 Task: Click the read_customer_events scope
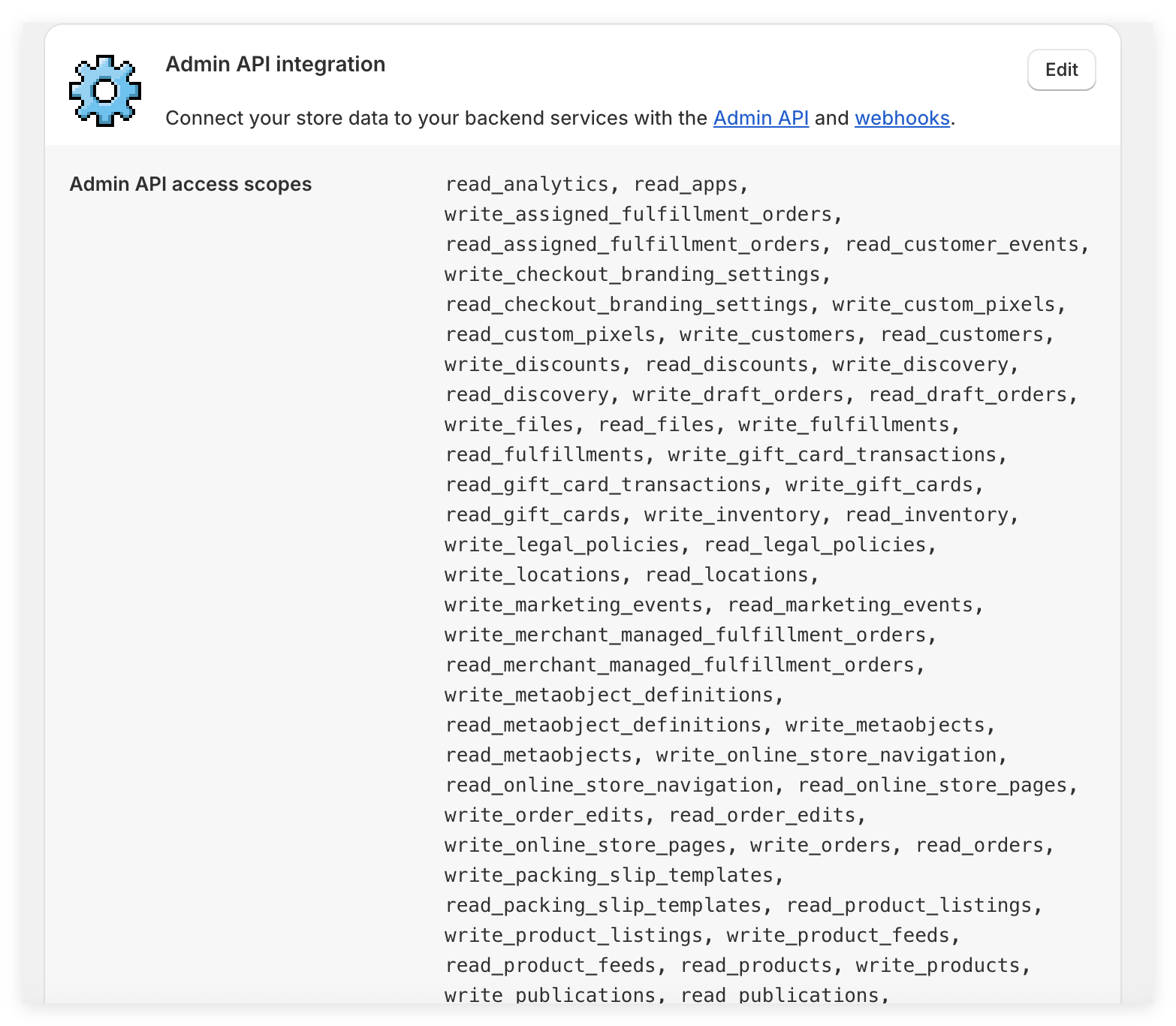coord(962,244)
